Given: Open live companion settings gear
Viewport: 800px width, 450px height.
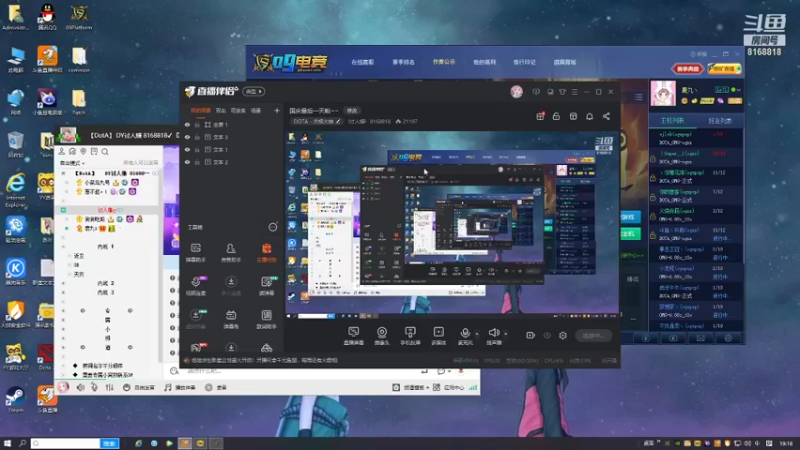Looking at the screenshot, I should (563, 335).
